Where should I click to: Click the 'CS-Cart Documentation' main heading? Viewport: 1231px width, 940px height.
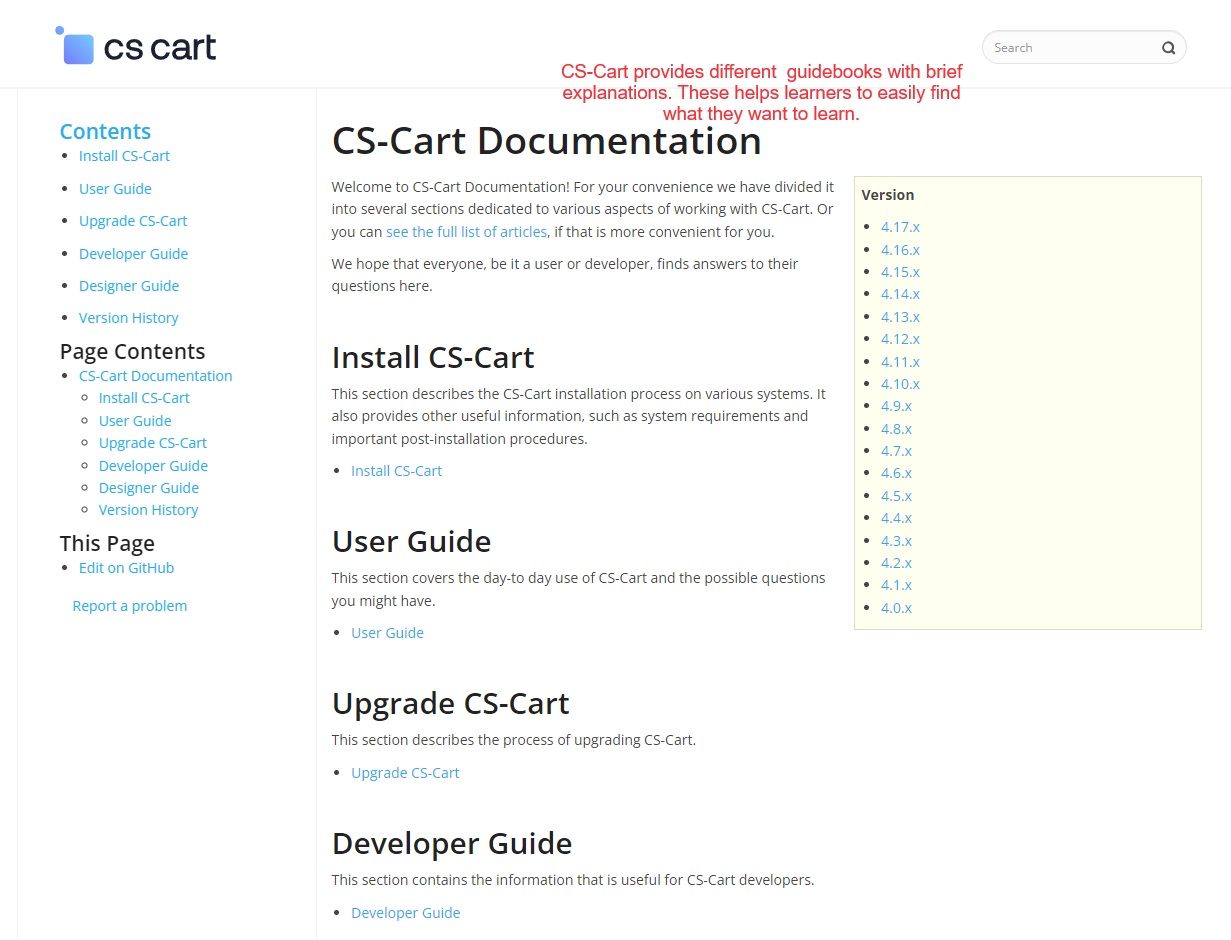[x=546, y=141]
